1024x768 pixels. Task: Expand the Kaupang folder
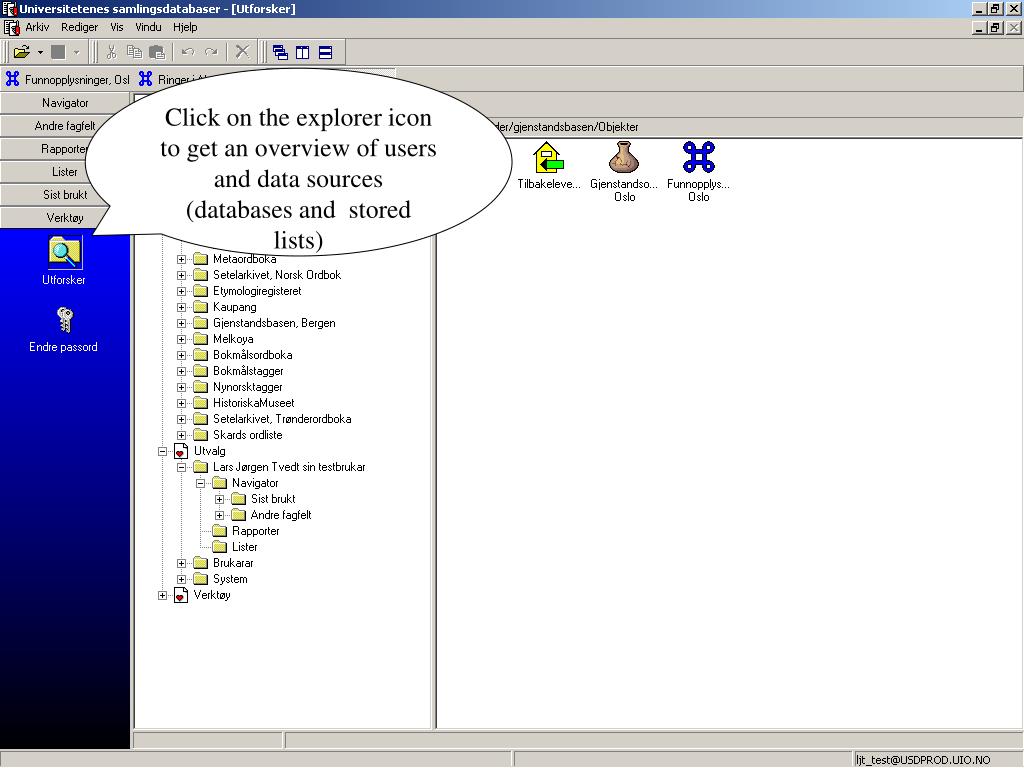(182, 307)
